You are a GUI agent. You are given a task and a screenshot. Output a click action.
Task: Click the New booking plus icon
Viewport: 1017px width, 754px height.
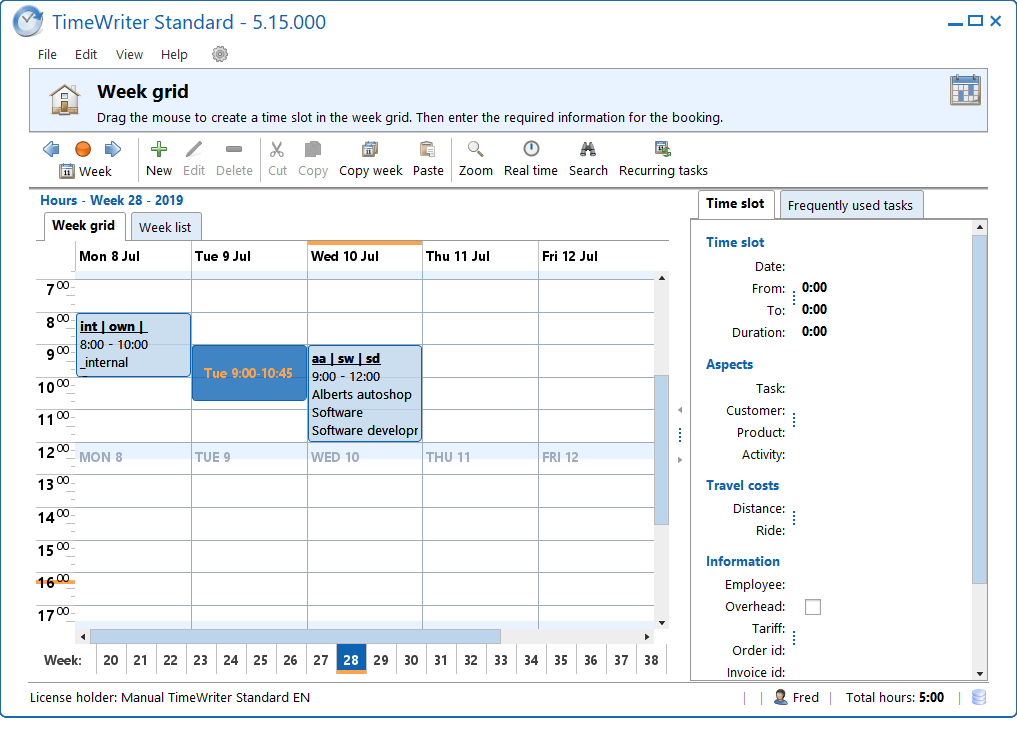[158, 150]
